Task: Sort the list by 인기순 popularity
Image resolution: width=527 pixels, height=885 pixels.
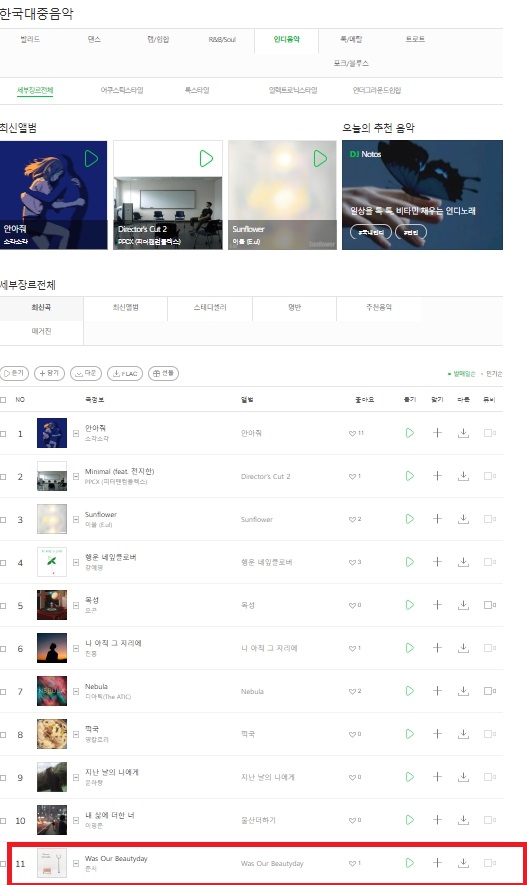Action: pyautogui.click(x=493, y=374)
